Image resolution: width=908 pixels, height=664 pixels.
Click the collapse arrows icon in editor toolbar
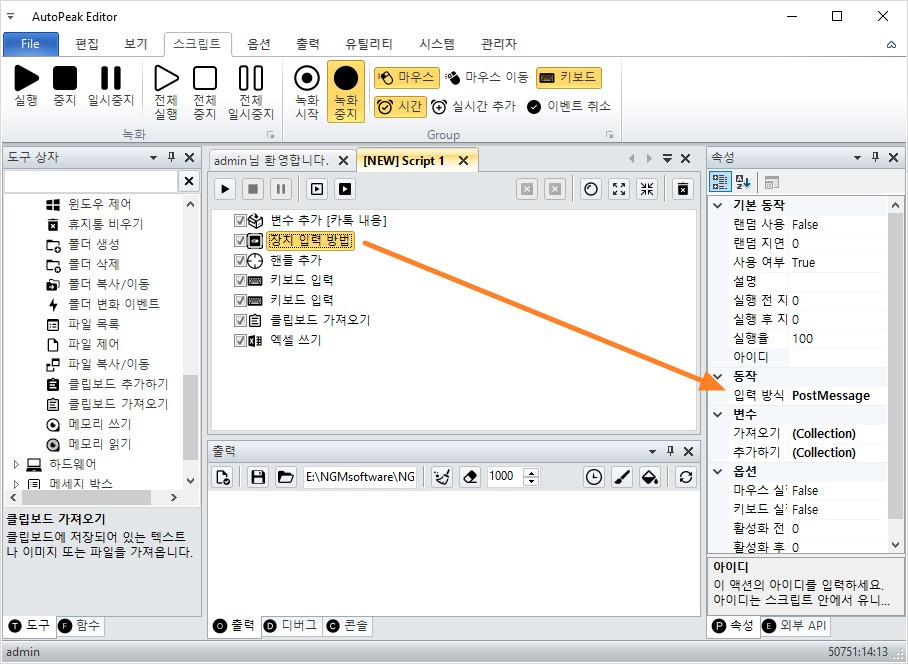(647, 189)
